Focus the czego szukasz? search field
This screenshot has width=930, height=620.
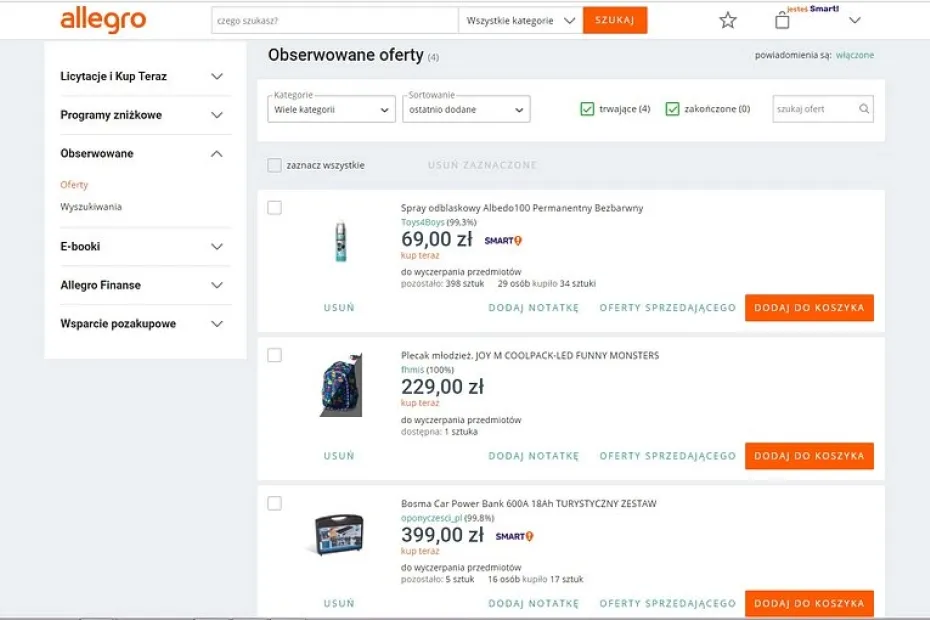(335, 20)
